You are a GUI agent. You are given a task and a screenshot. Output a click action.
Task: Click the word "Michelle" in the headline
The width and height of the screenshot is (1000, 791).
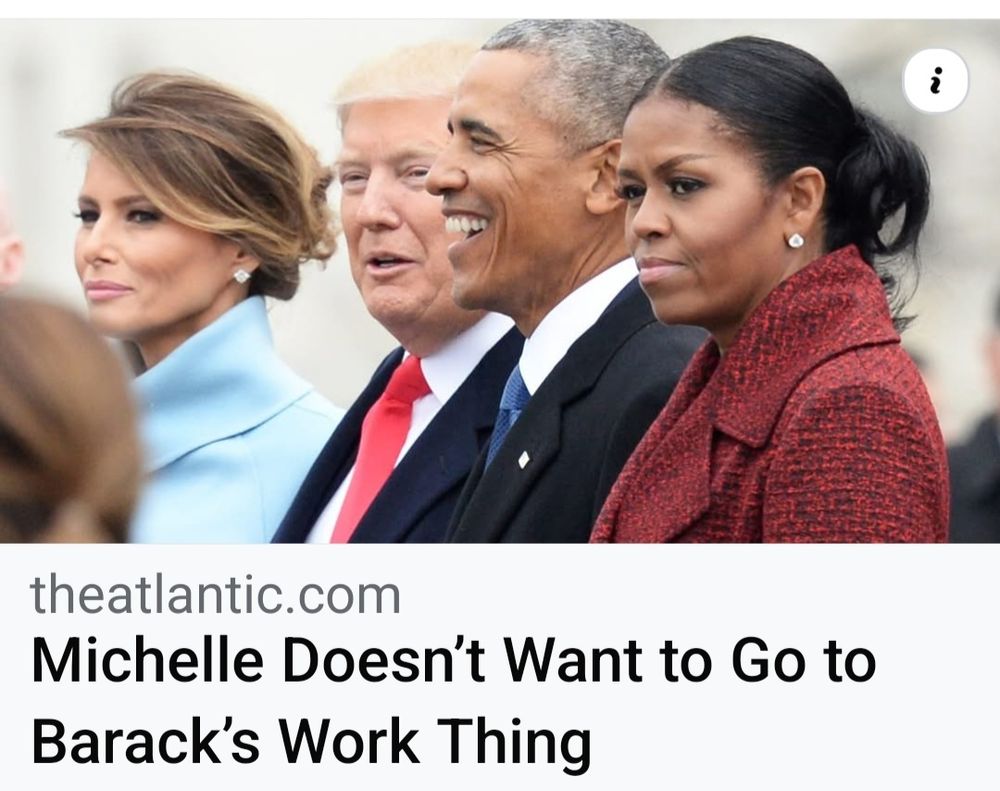point(147,660)
